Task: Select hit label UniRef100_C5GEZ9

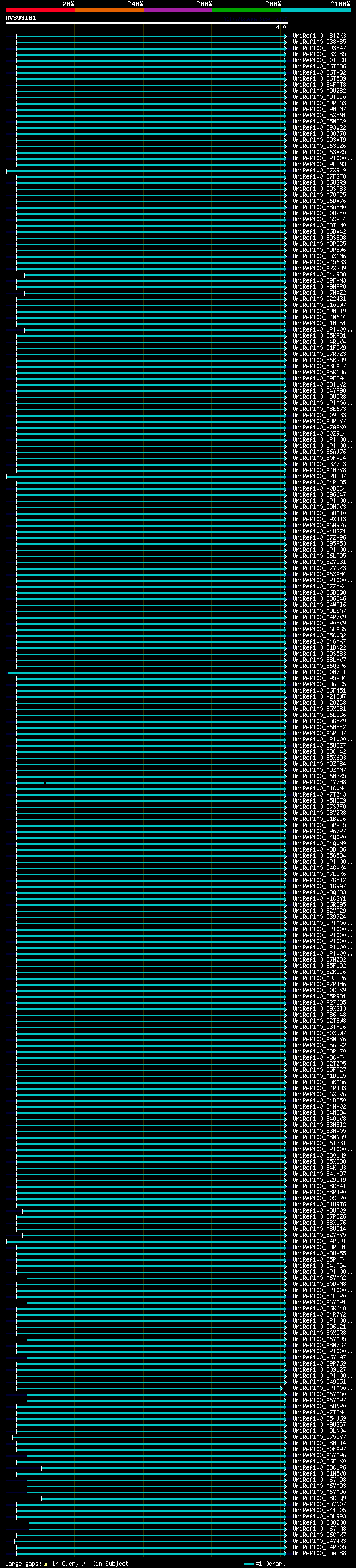Action: click(319, 721)
